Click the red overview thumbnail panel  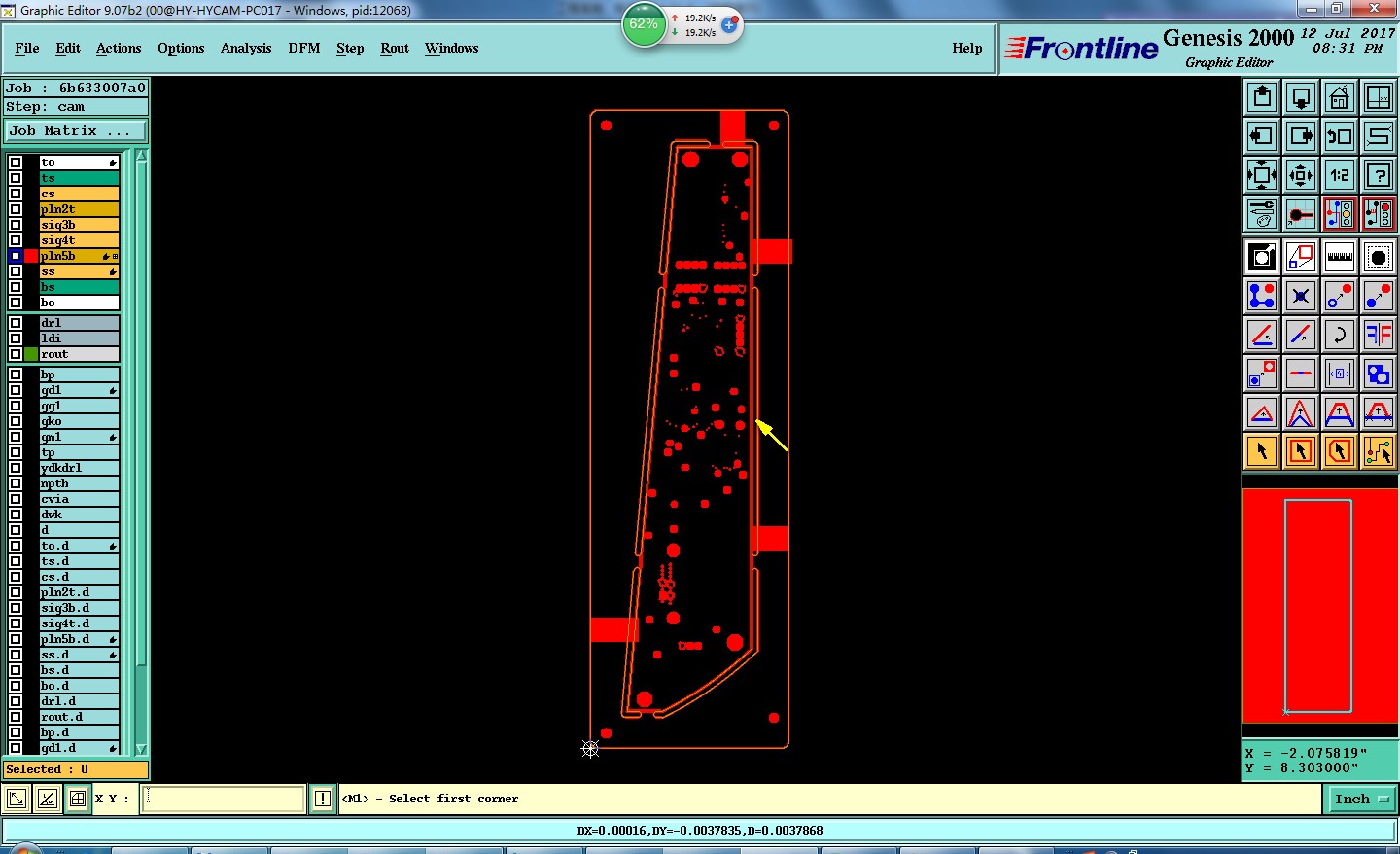1319,606
